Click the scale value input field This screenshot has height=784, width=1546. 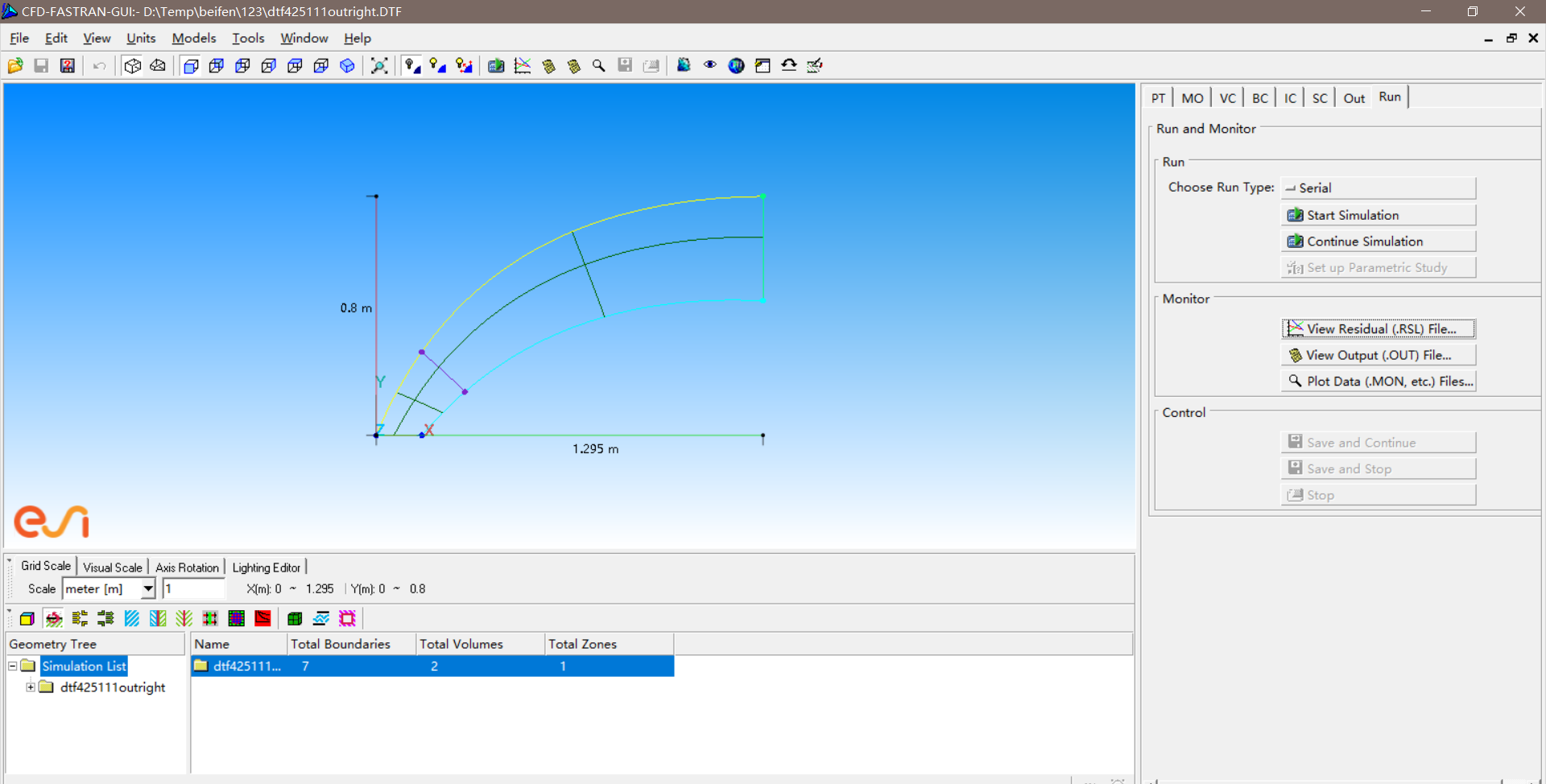point(193,589)
